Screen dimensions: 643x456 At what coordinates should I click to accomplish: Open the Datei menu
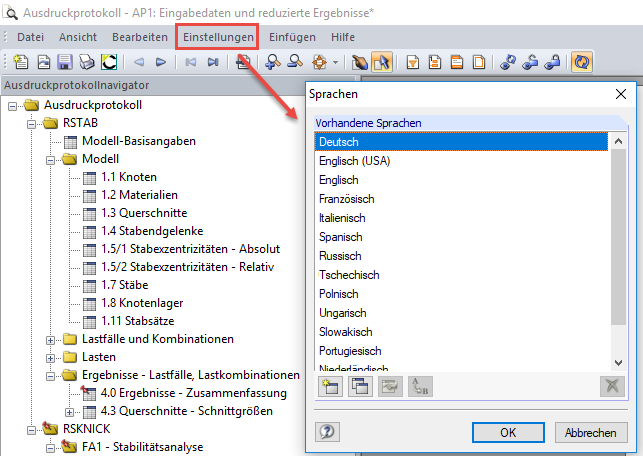point(30,37)
